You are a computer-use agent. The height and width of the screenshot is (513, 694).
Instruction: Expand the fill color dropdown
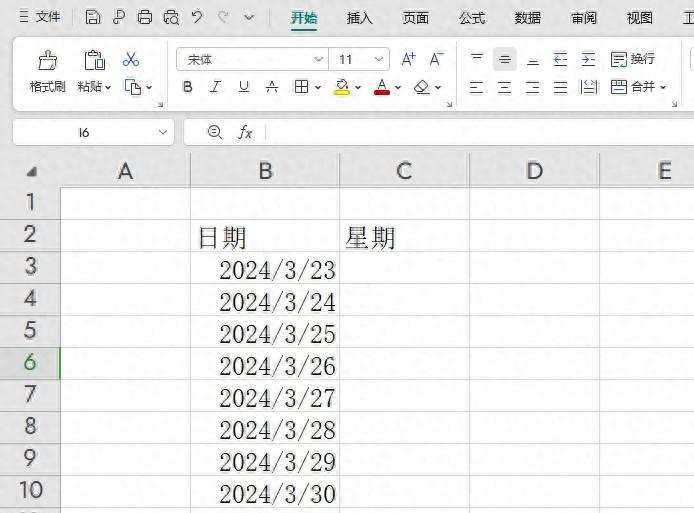point(358,87)
